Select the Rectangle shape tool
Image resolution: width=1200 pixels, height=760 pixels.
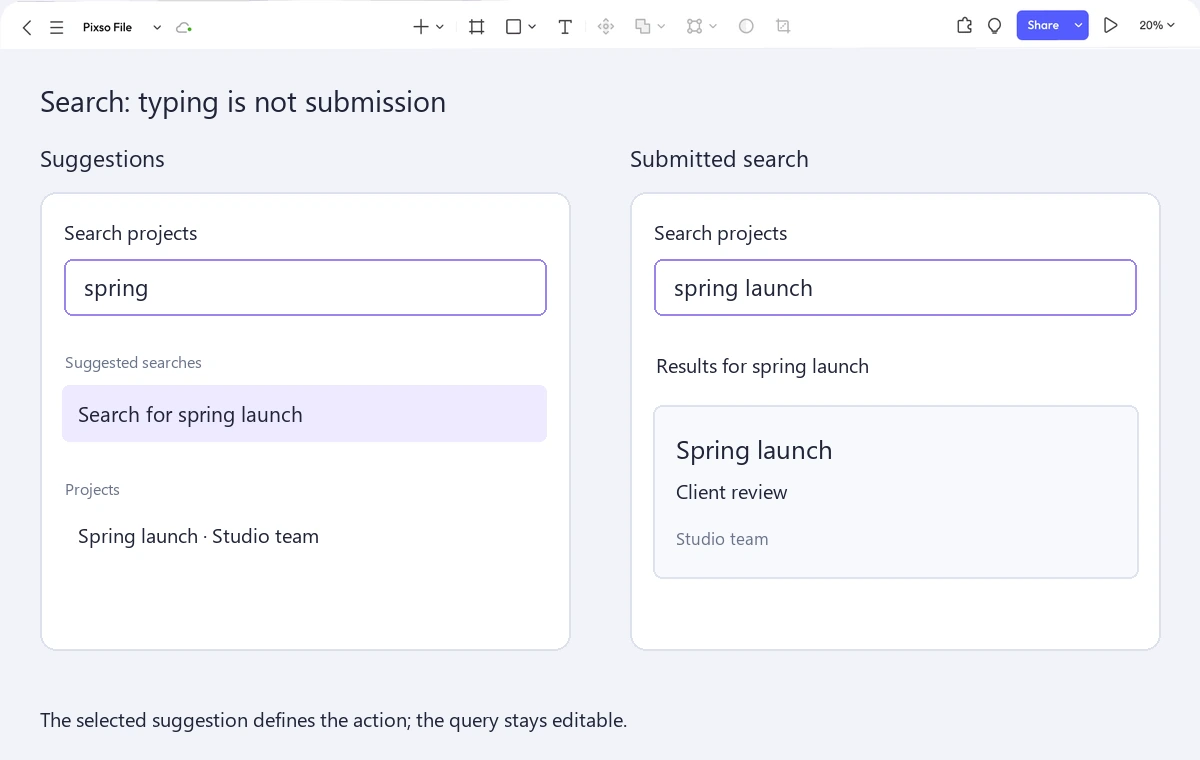point(513,27)
